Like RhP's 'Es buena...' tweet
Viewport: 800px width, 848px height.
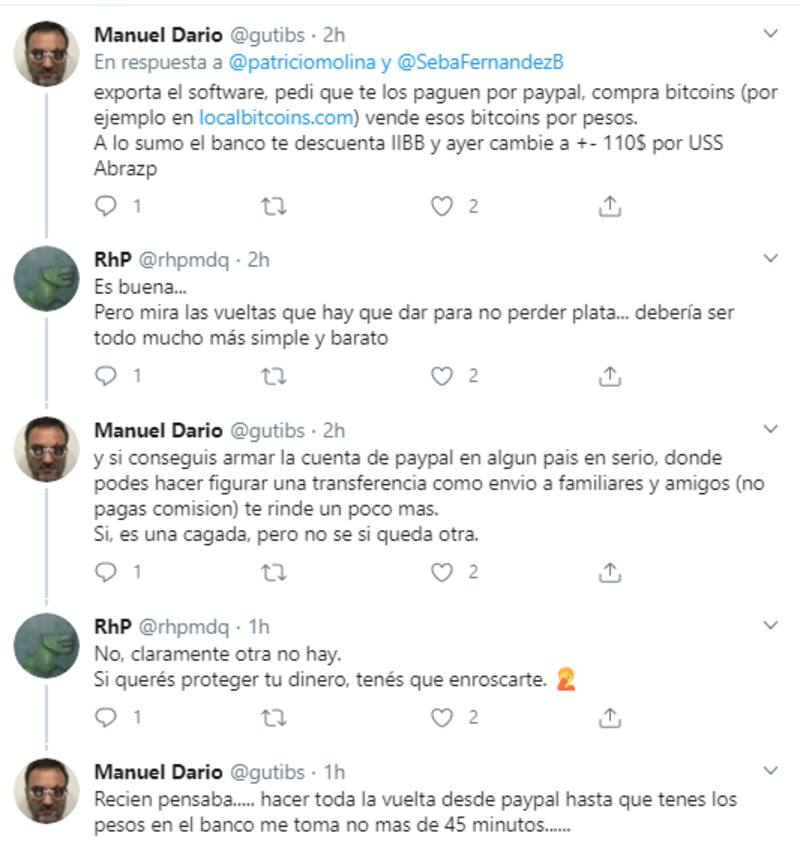click(x=442, y=376)
